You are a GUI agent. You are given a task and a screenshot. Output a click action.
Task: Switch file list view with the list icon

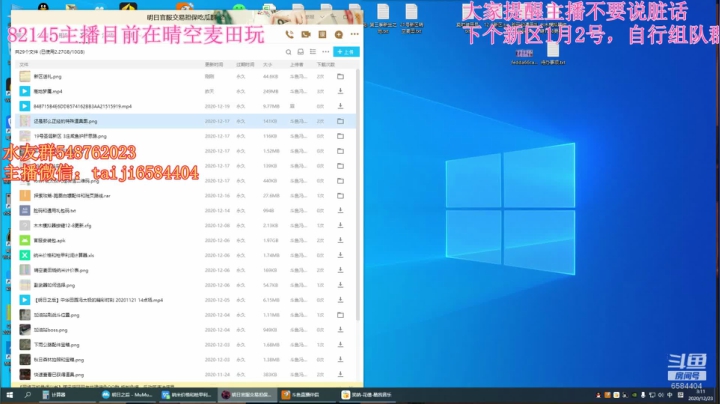tap(313, 52)
